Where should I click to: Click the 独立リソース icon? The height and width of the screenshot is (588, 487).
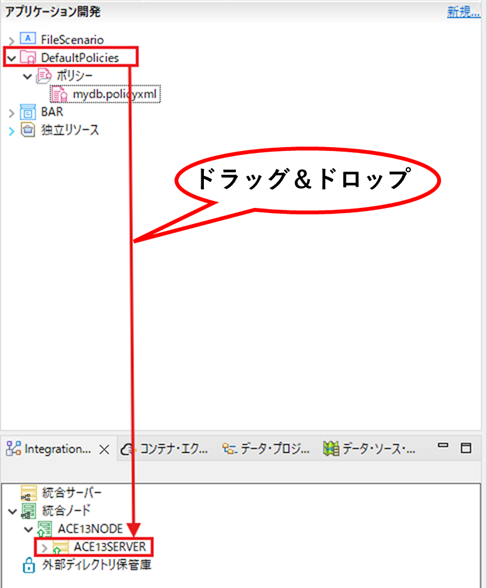pyautogui.click(x=28, y=130)
